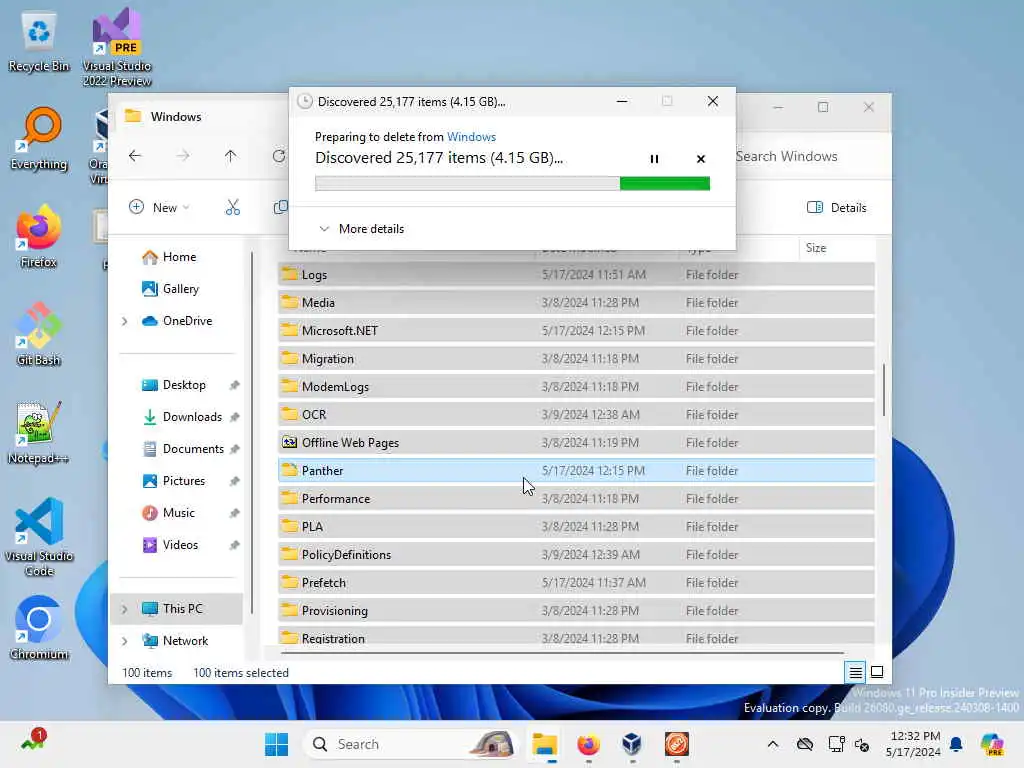The width and height of the screenshot is (1024, 768).
Task: Switch to details list view icon
Action: [x=855, y=672]
